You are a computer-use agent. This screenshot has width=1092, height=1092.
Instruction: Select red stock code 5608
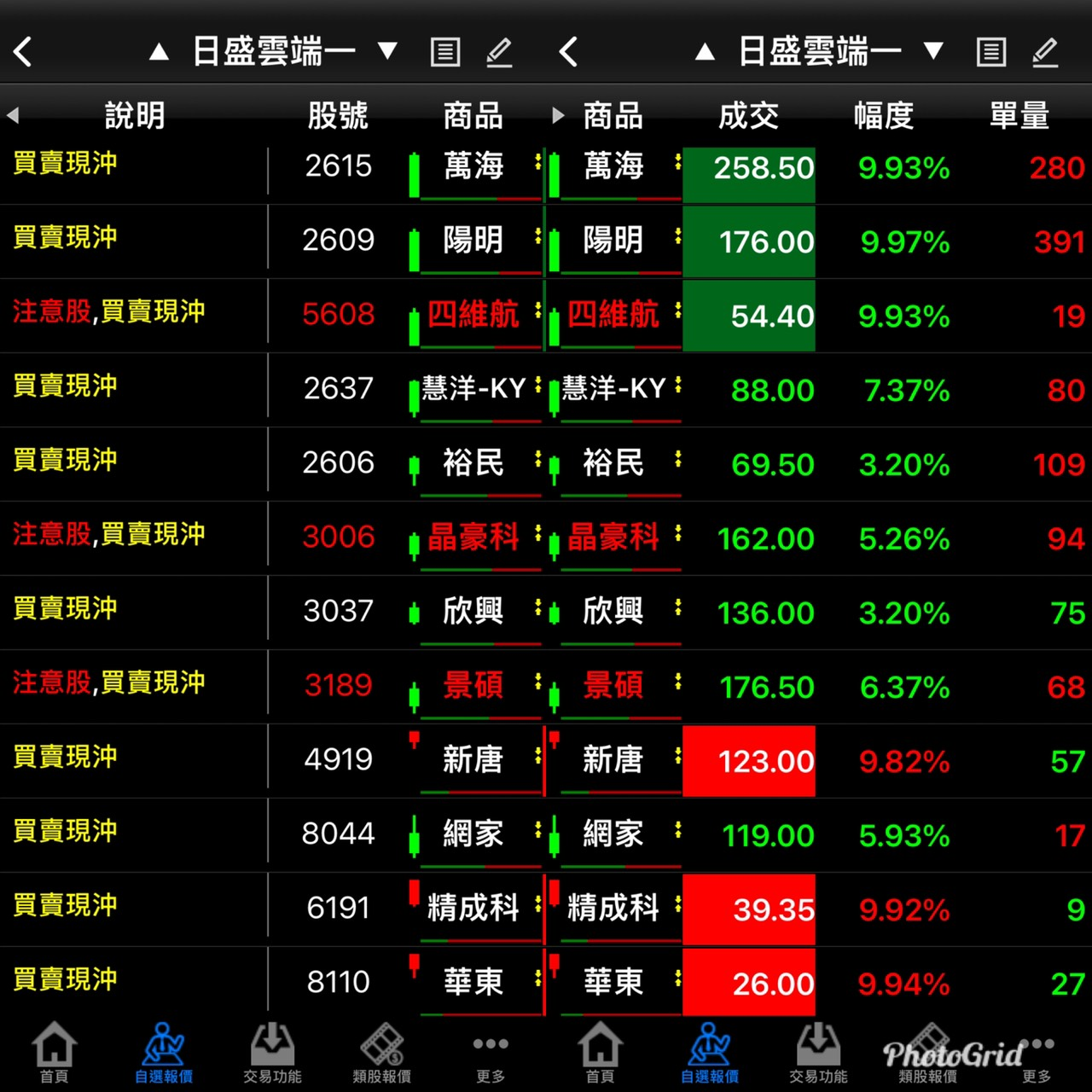coord(339,314)
